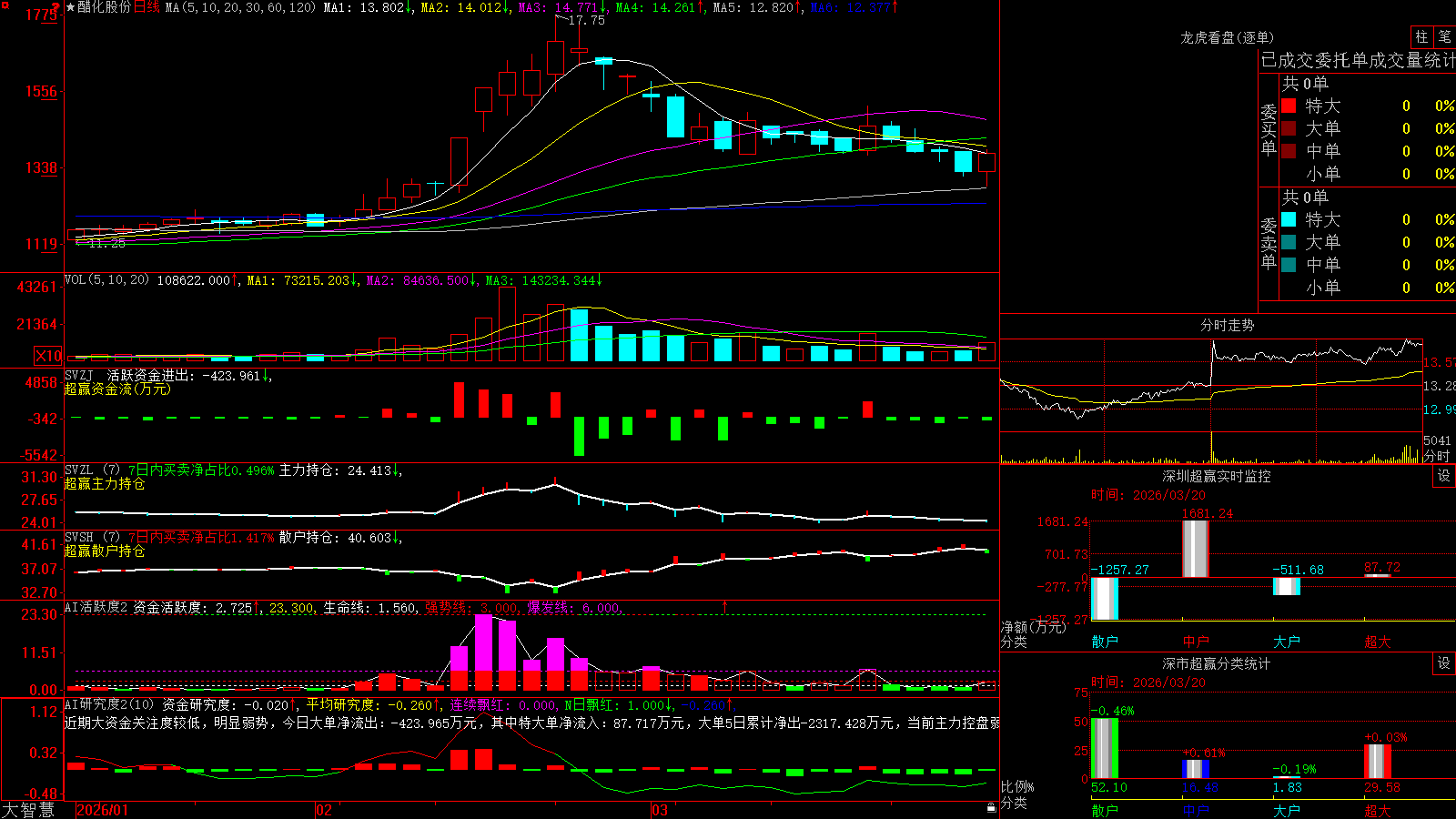Click the MA3: 14.771 value
Screen dimensions: 1456x819
coord(563,7)
